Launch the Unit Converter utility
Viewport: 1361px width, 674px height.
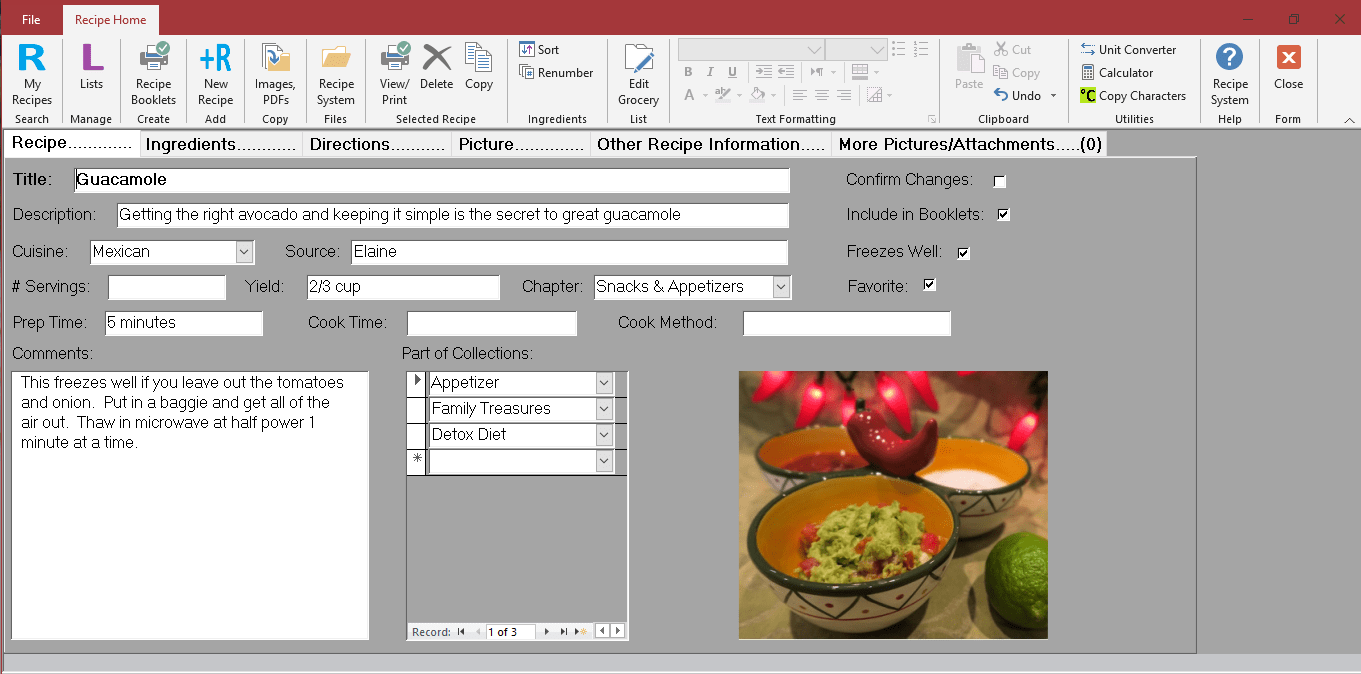(1131, 49)
